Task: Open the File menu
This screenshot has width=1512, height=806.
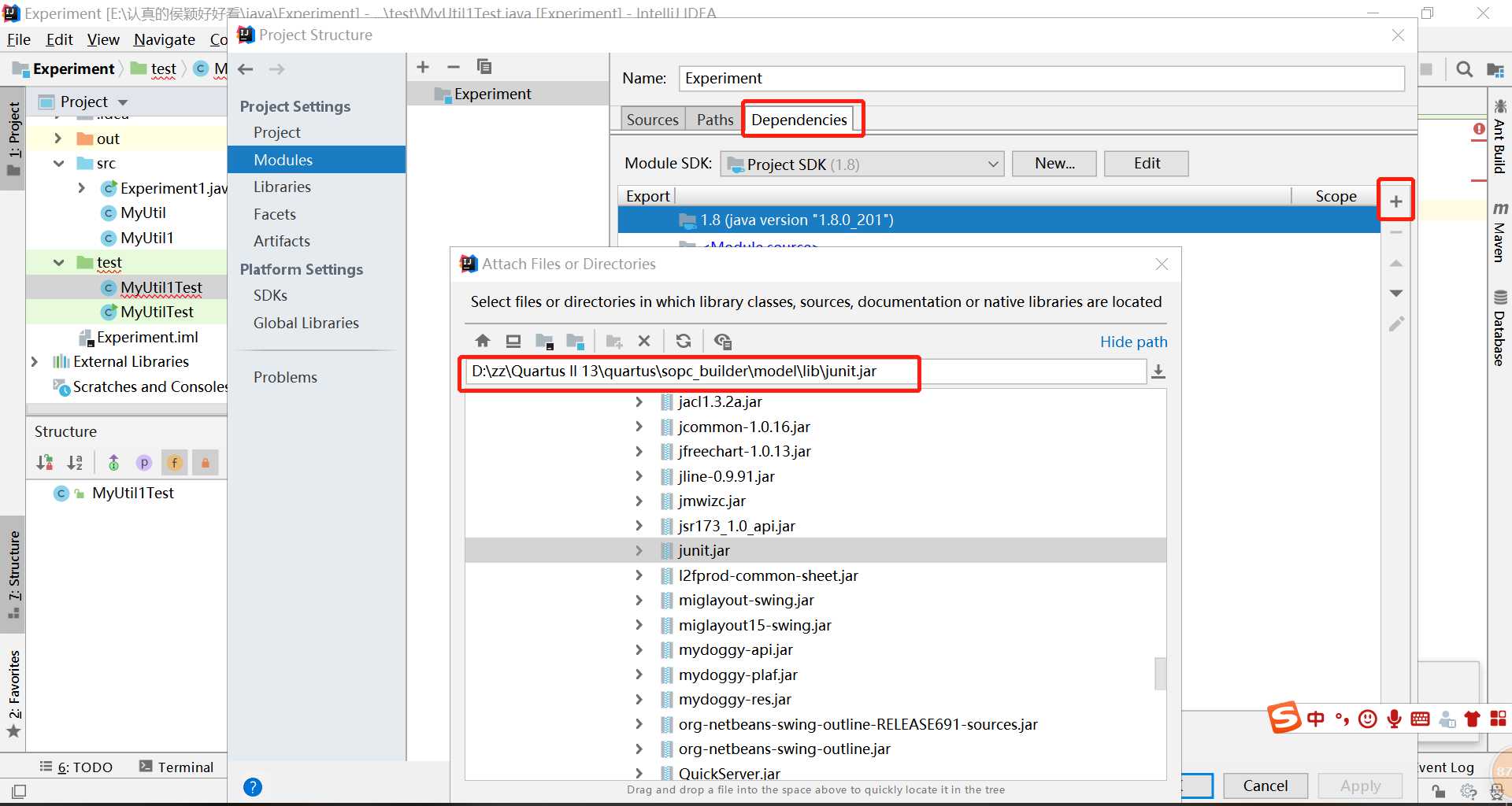Action: point(19,39)
